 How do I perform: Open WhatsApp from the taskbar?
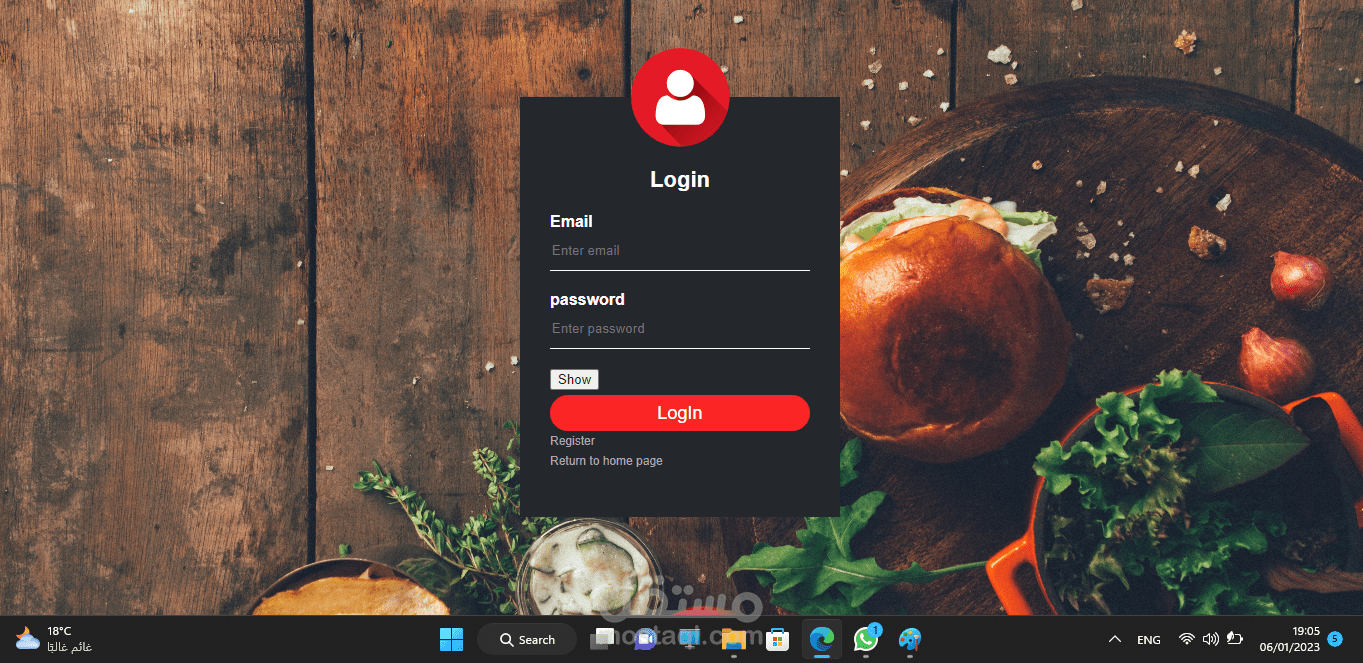(865, 639)
